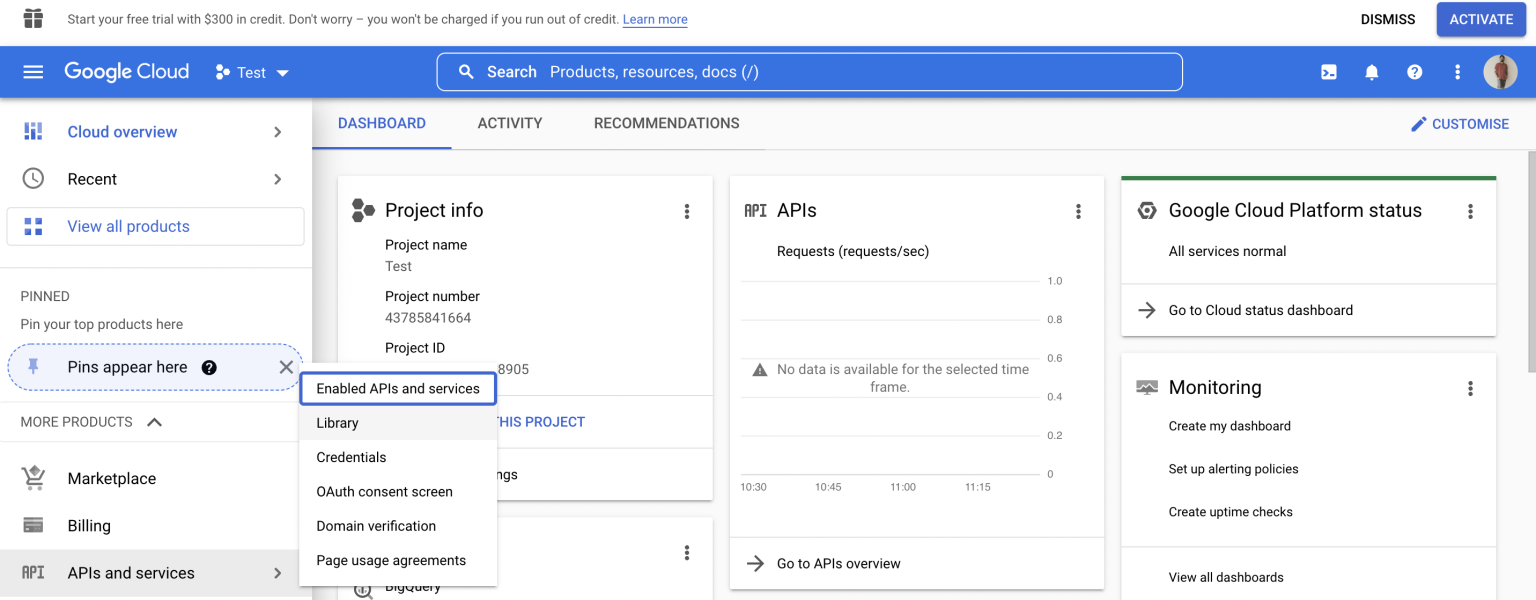The width and height of the screenshot is (1536, 600).
Task: Open the top bar three-dot settings menu
Action: click(x=1457, y=72)
